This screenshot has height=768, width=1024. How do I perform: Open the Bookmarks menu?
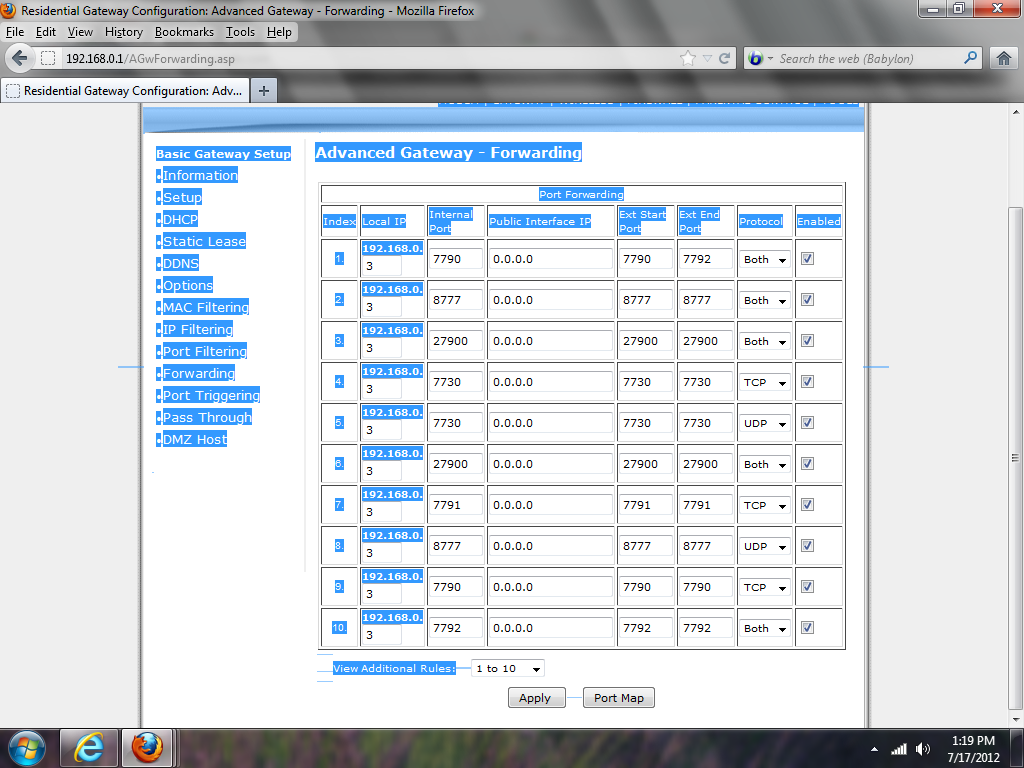(x=184, y=32)
